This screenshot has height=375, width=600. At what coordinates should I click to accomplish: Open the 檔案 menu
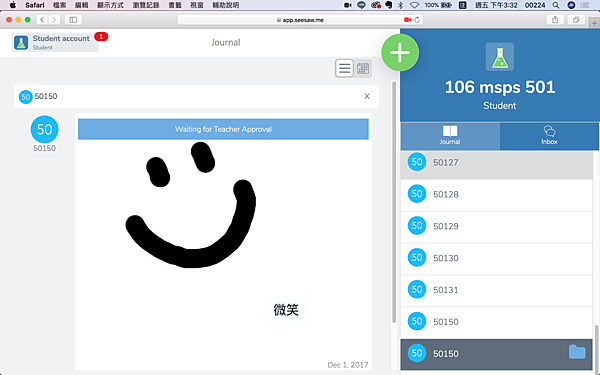coord(60,5)
